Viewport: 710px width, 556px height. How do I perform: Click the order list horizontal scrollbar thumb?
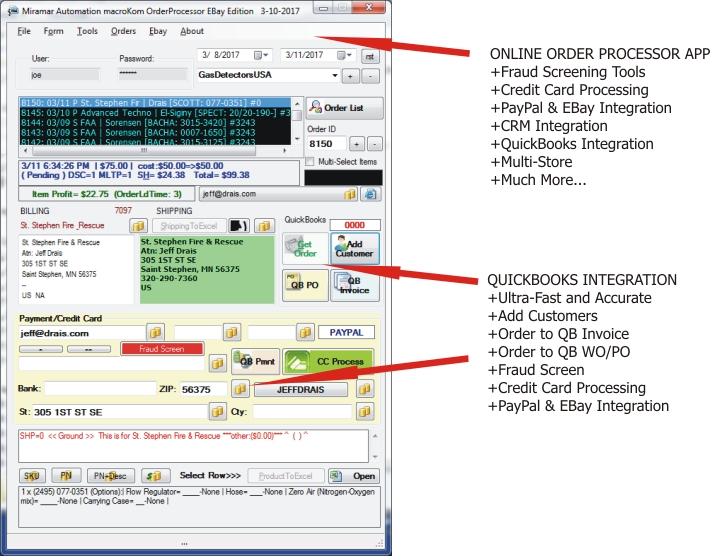pyautogui.click(x=144, y=150)
